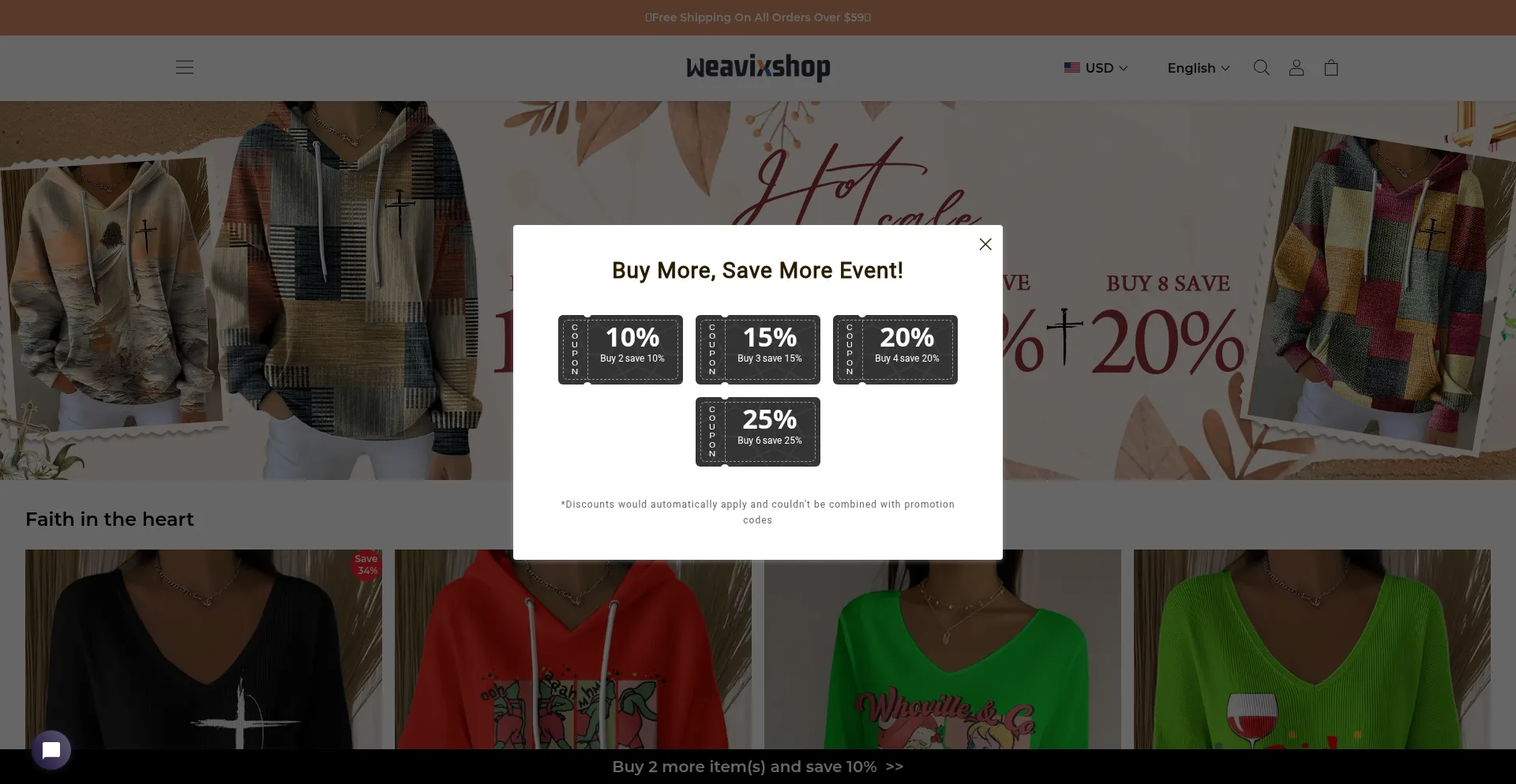Viewport: 1516px width, 784px height.
Task: Click the Weavixshop logo
Action: 758,68
